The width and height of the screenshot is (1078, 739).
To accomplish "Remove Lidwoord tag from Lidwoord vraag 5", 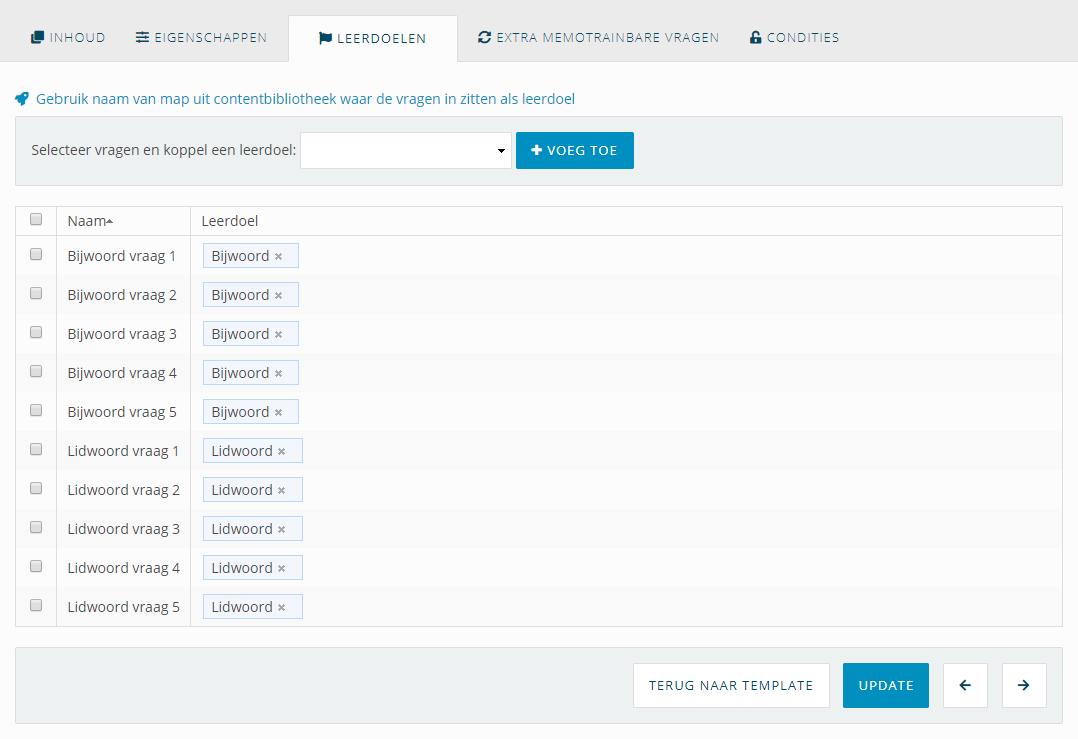I will [x=281, y=608].
